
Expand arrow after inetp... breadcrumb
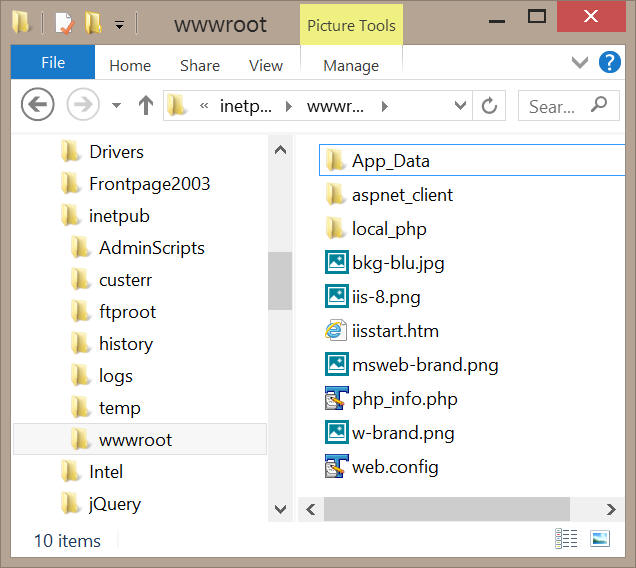(288, 107)
